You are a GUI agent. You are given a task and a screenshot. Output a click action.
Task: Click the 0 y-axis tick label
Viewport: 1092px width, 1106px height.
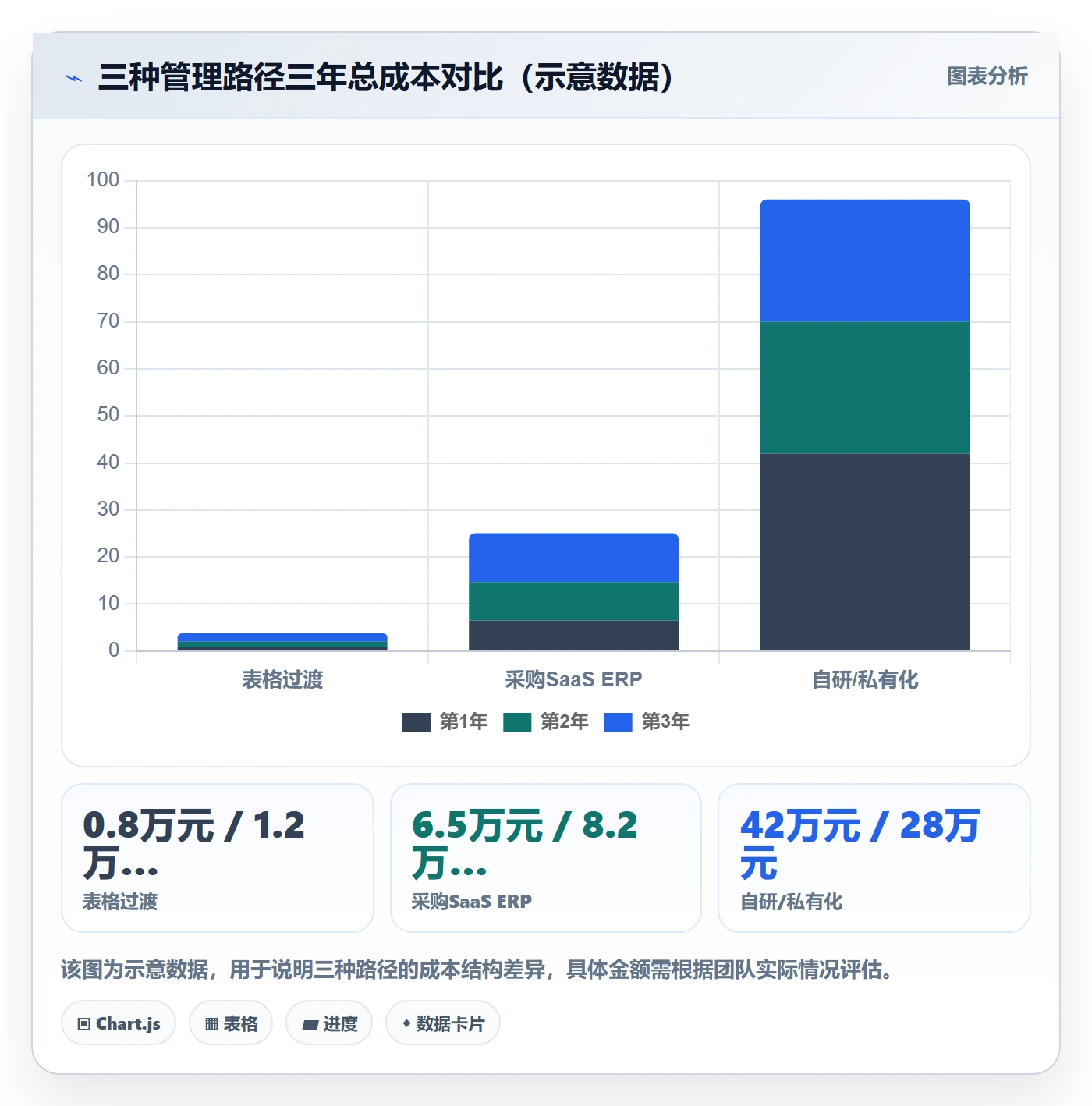coord(114,650)
